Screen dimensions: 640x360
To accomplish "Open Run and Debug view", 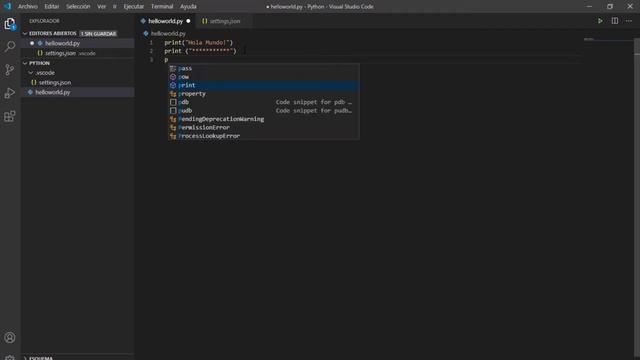I will coord(10,93).
